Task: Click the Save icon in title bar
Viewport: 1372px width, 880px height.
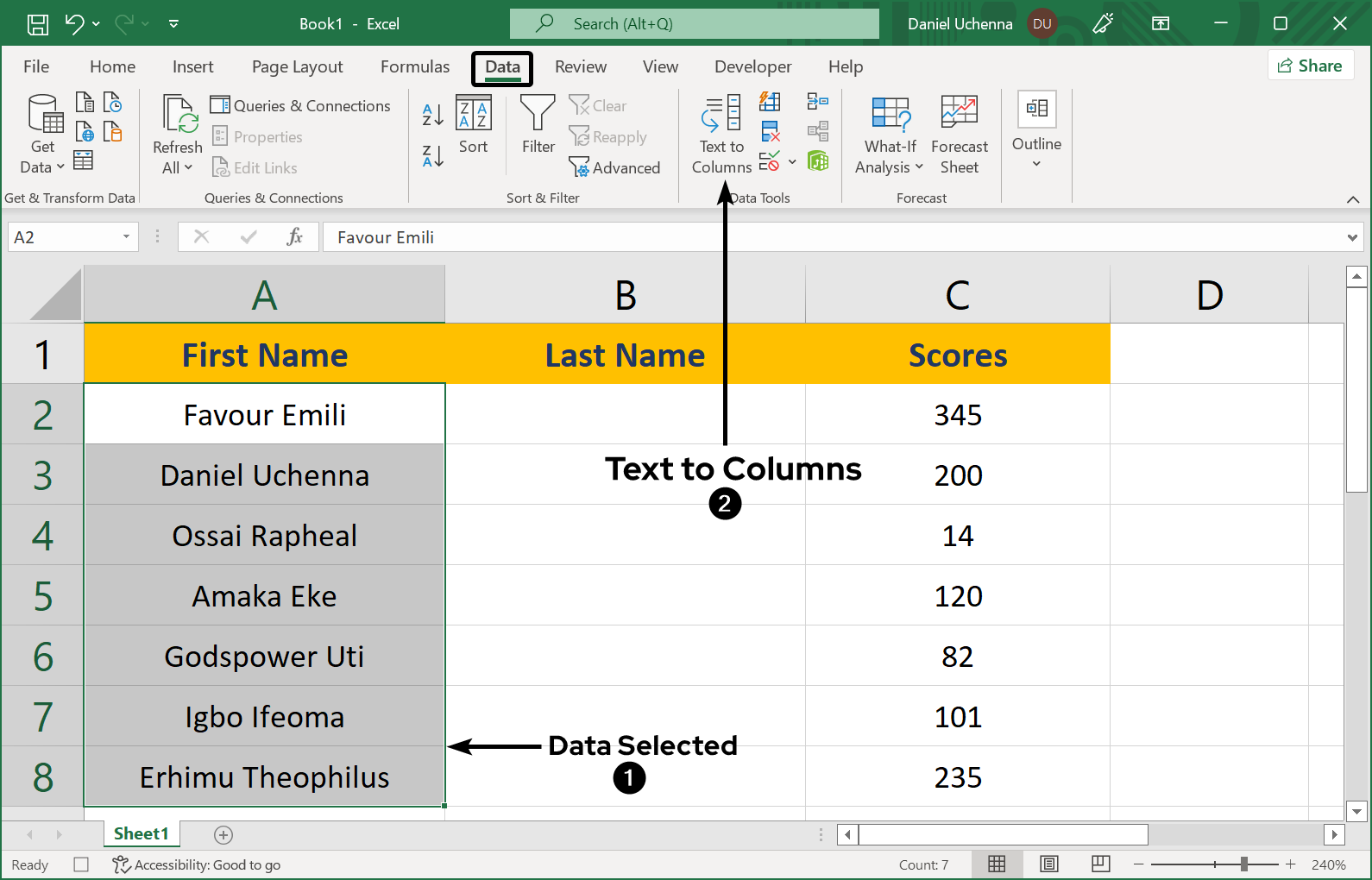Action: tap(38, 24)
